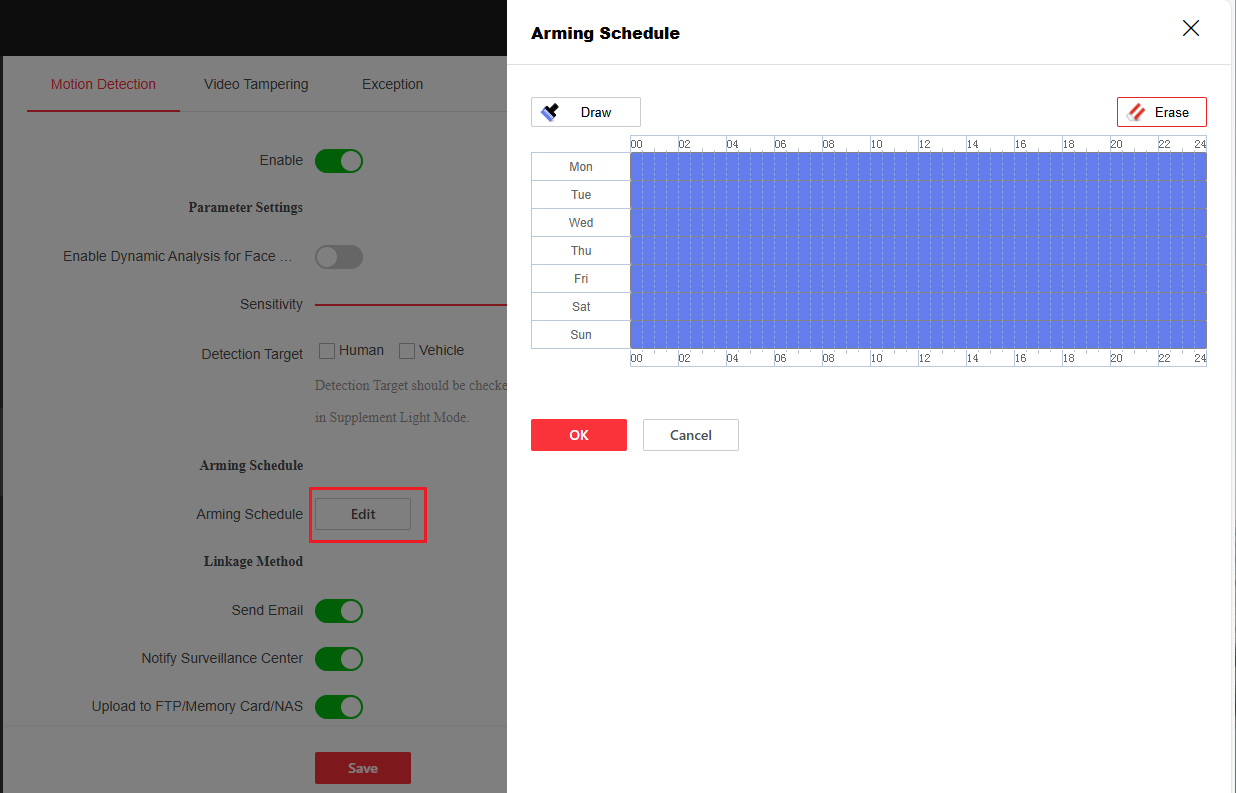The width and height of the screenshot is (1236, 793).
Task: Toggle the Enable motion detection switch
Action: click(x=338, y=161)
